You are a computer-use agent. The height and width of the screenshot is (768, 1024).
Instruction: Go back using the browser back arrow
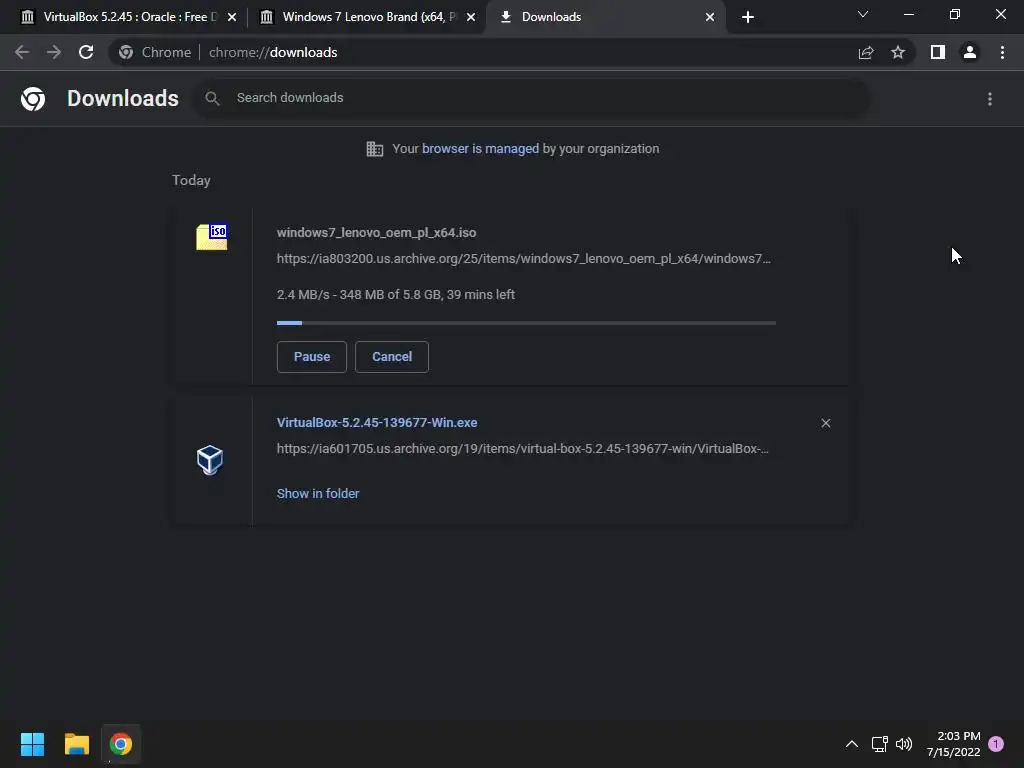pos(22,52)
